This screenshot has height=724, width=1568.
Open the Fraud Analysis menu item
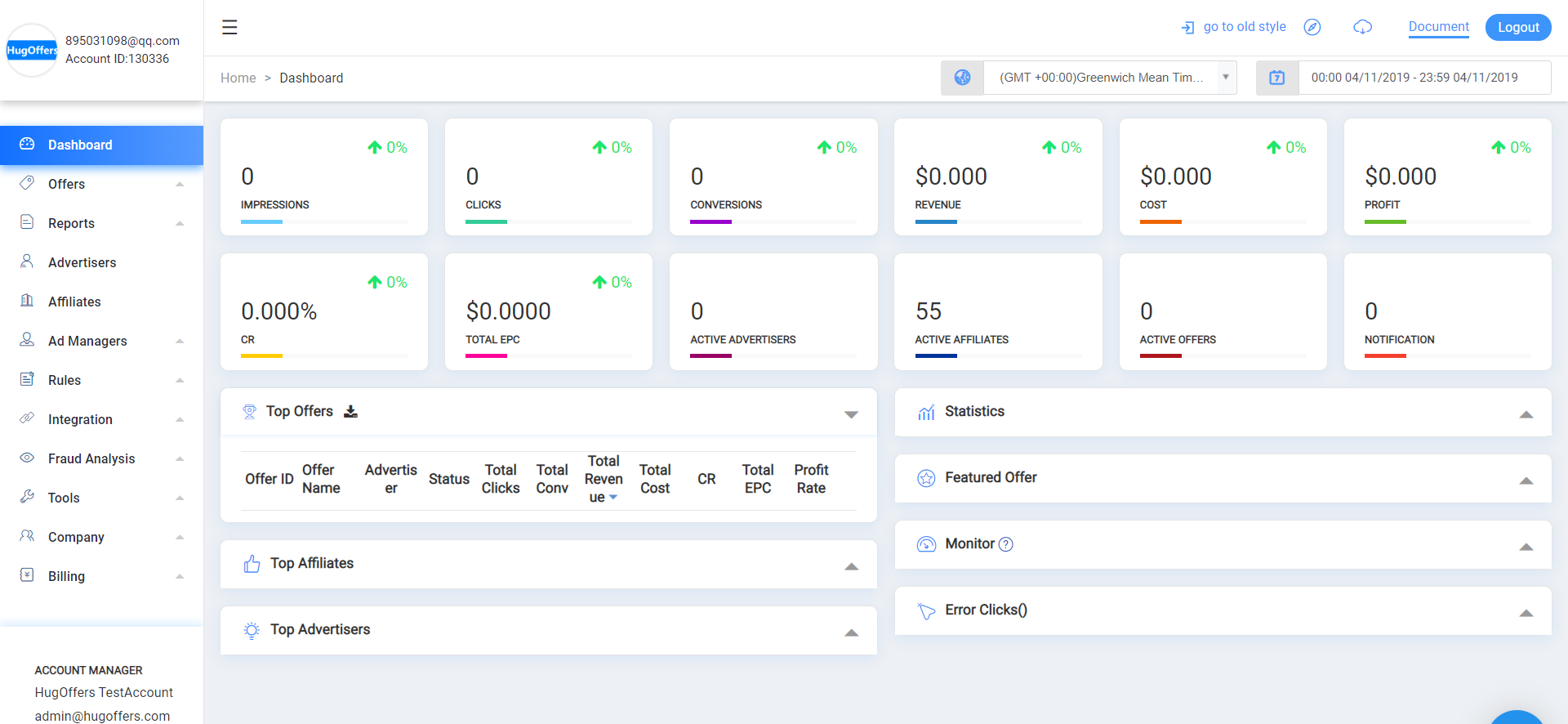[101, 458]
